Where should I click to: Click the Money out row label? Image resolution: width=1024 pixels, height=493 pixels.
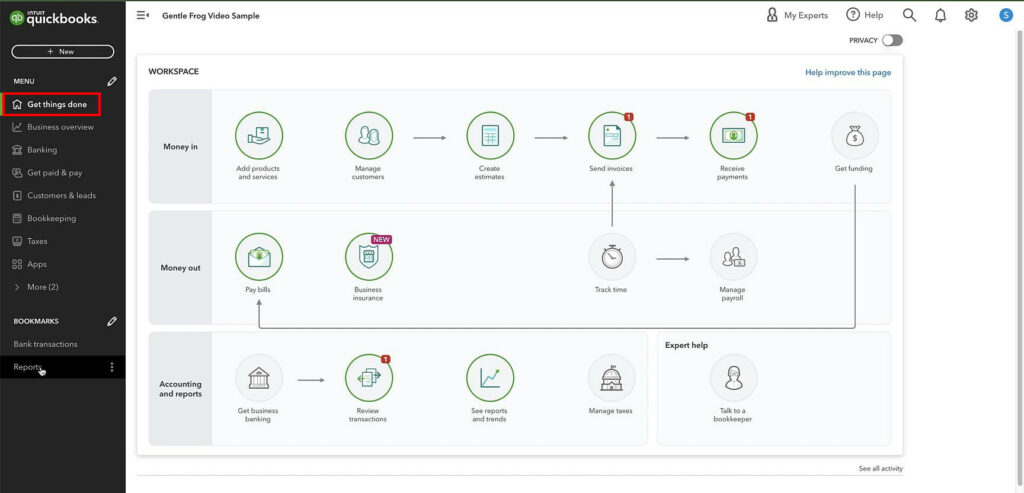coord(180,268)
